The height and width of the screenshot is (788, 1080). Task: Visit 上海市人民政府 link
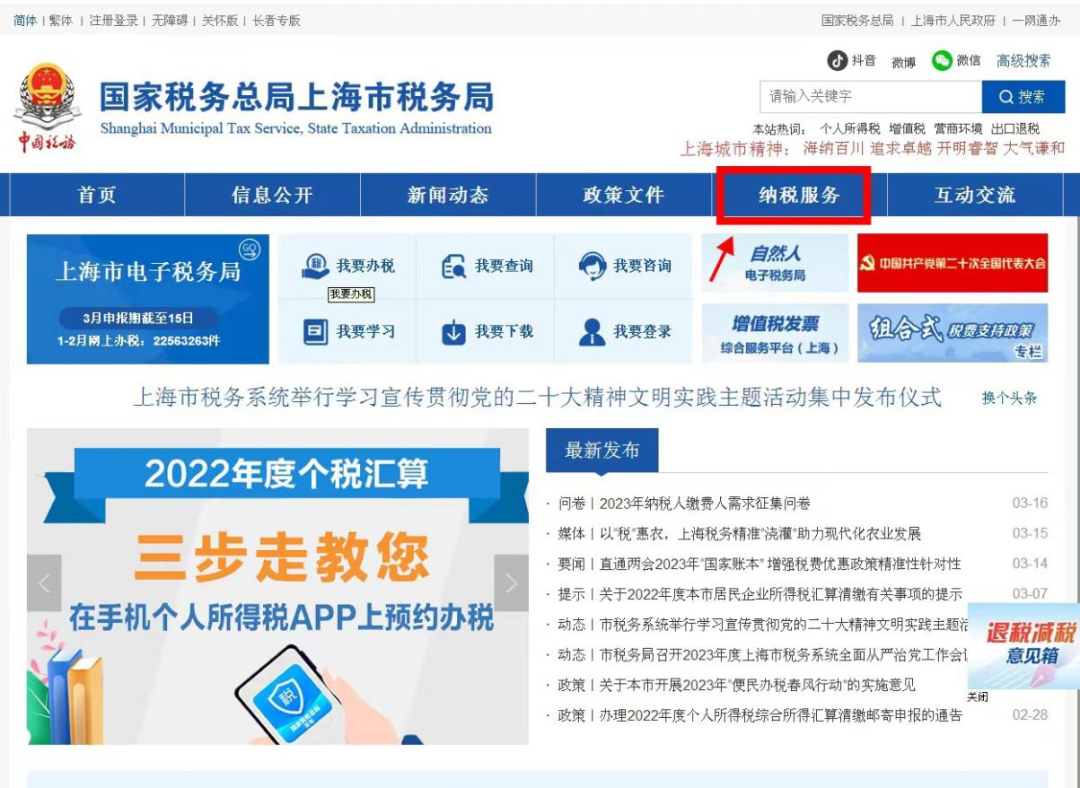953,21
